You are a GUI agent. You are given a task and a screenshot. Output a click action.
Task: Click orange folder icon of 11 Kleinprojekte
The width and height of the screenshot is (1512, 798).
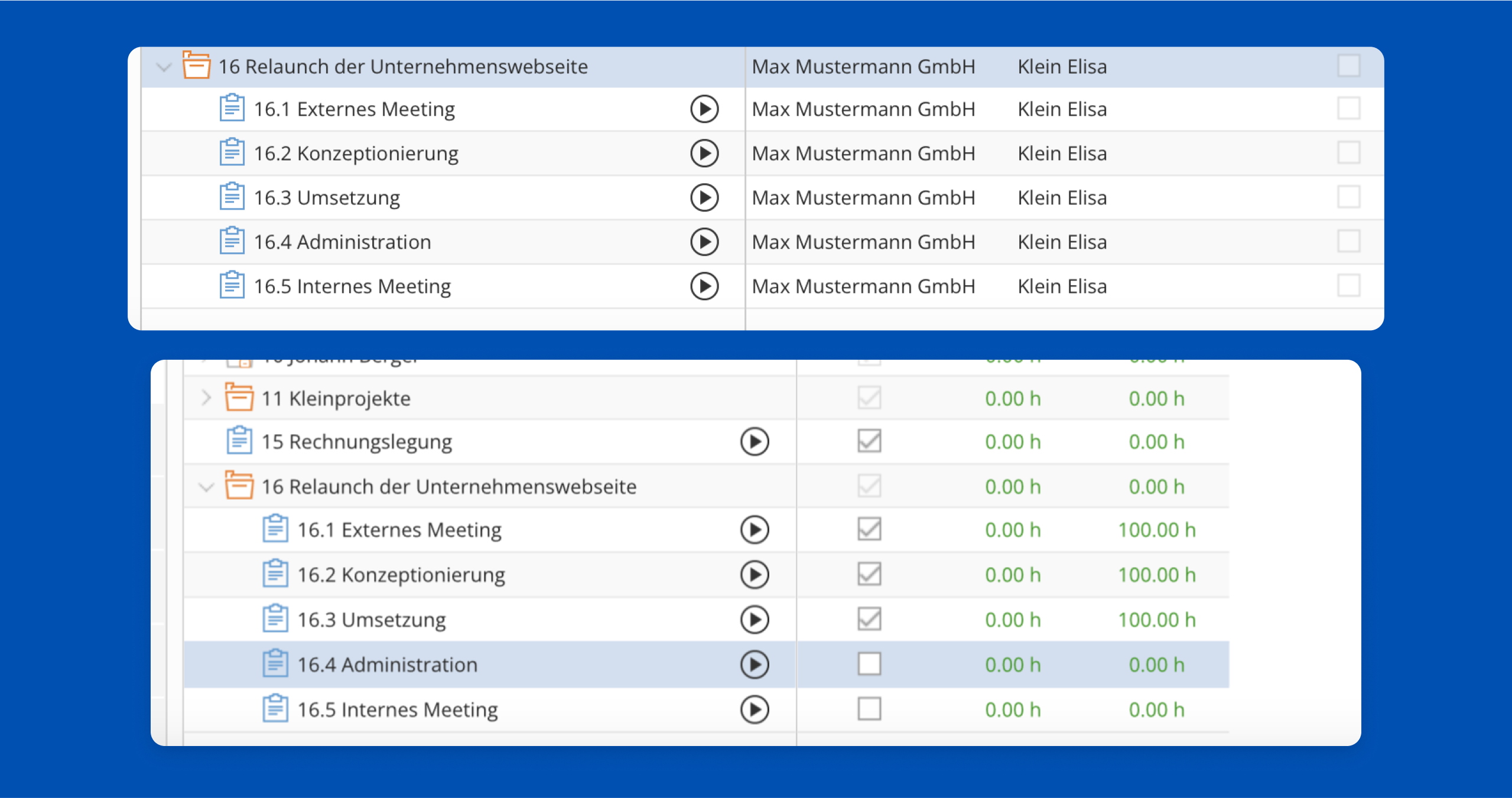(239, 398)
